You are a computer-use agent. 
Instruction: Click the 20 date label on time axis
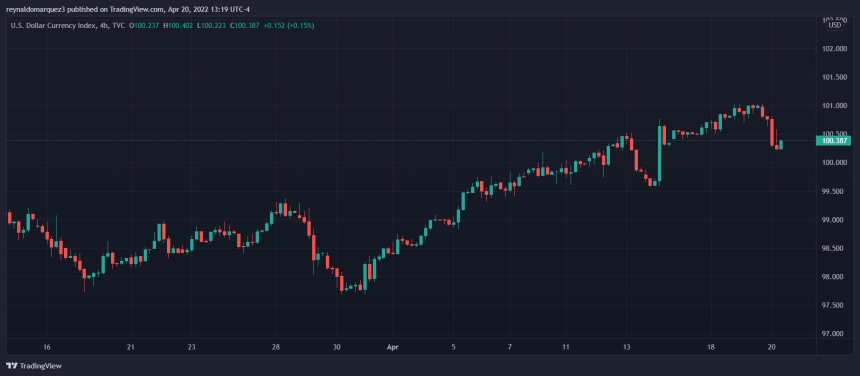click(771, 347)
